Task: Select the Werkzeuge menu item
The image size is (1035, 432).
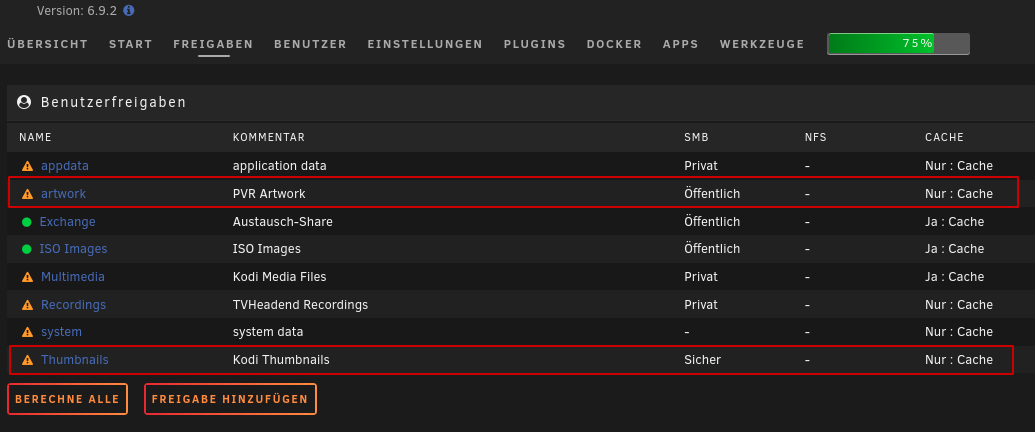Action: (x=762, y=44)
